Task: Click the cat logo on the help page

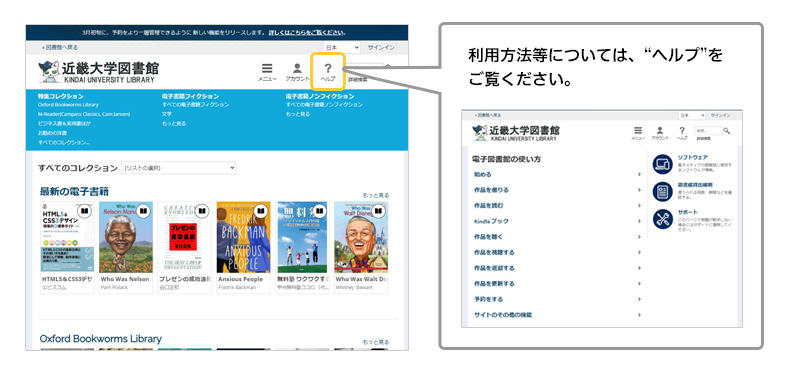Action: 480,133
